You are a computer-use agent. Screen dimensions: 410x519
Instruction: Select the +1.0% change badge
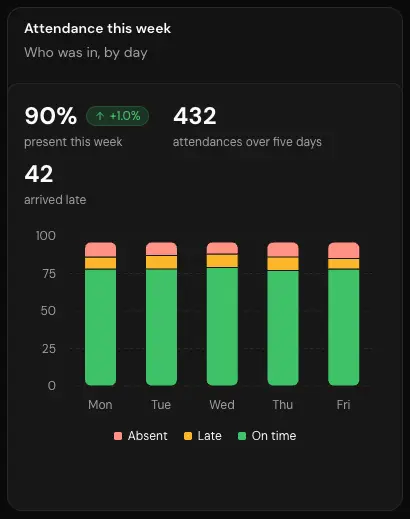[117, 116]
